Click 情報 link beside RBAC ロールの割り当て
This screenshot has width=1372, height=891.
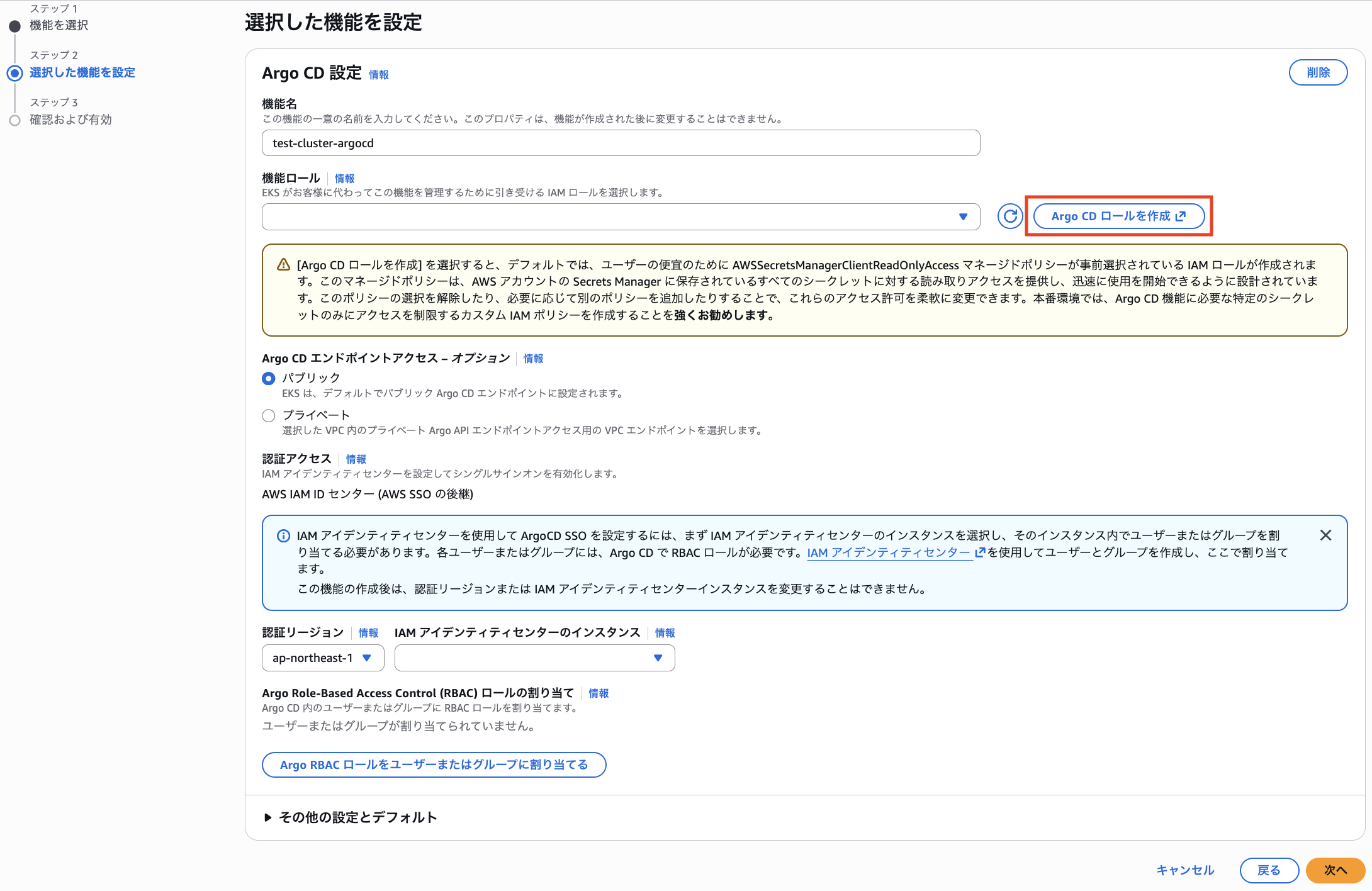599,693
